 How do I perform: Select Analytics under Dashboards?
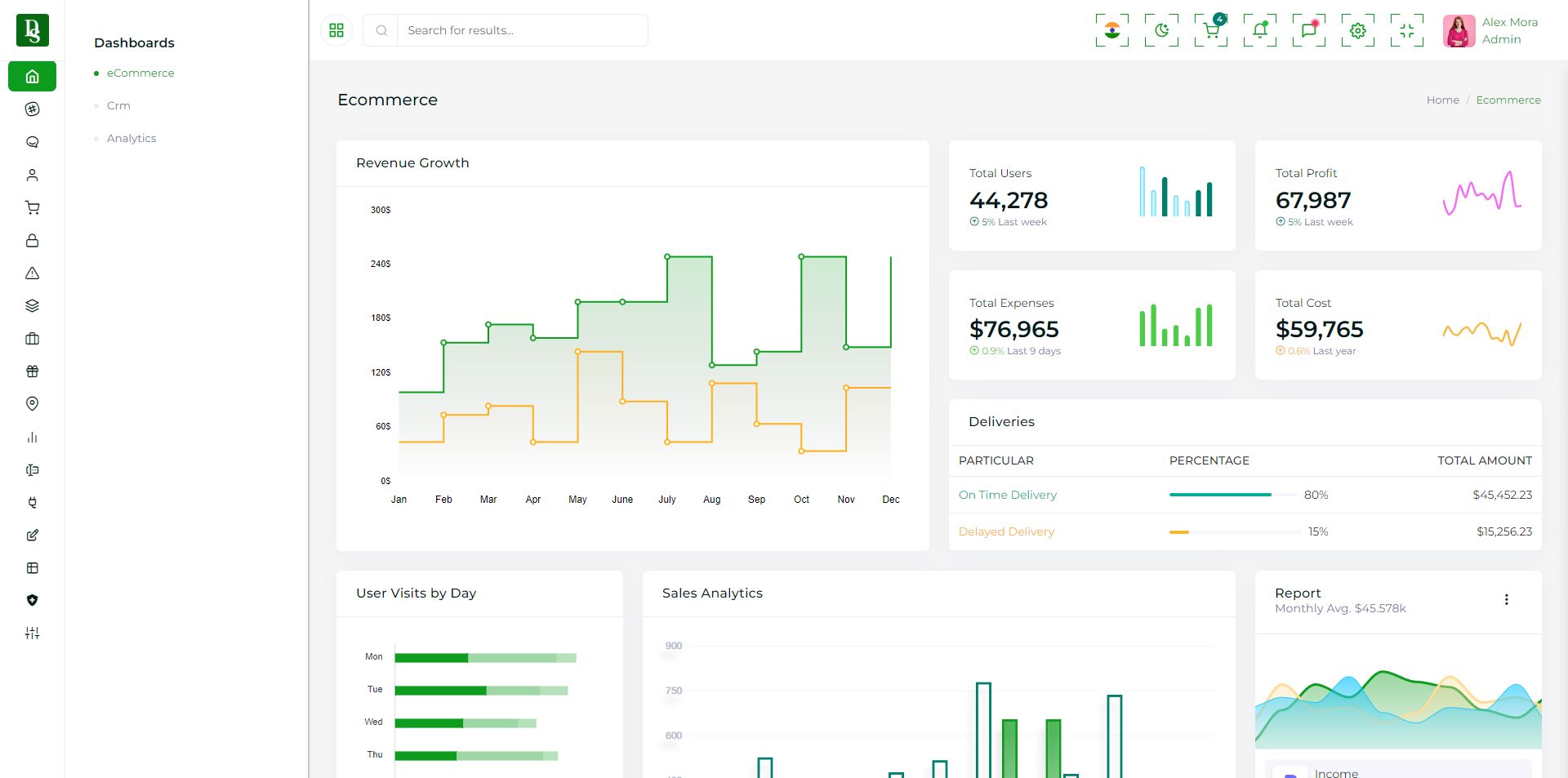pyautogui.click(x=131, y=139)
